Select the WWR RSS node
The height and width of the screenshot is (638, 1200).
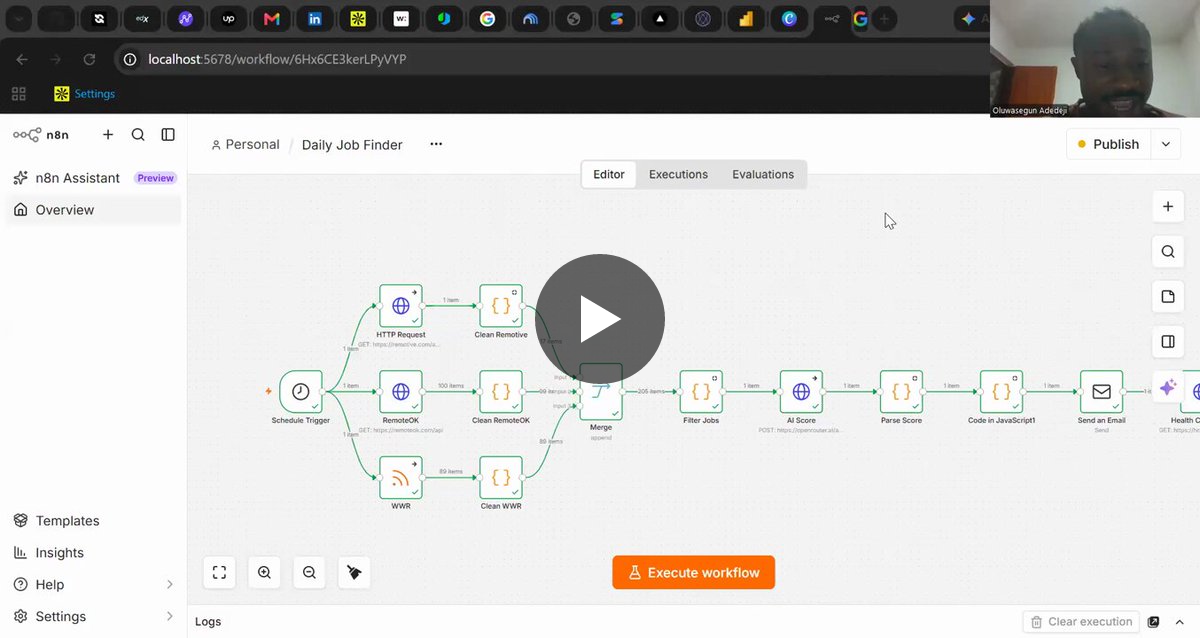tap(401, 478)
